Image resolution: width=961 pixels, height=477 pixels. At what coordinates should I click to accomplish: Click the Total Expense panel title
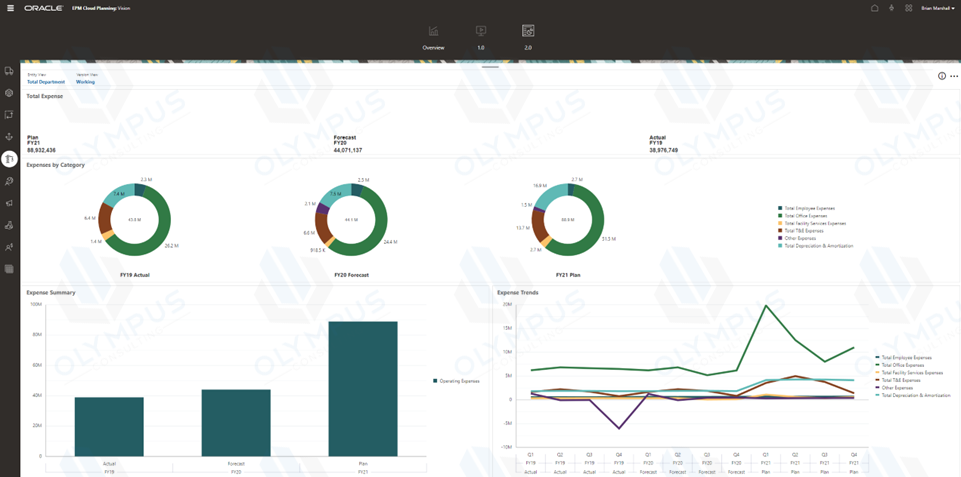(45, 96)
